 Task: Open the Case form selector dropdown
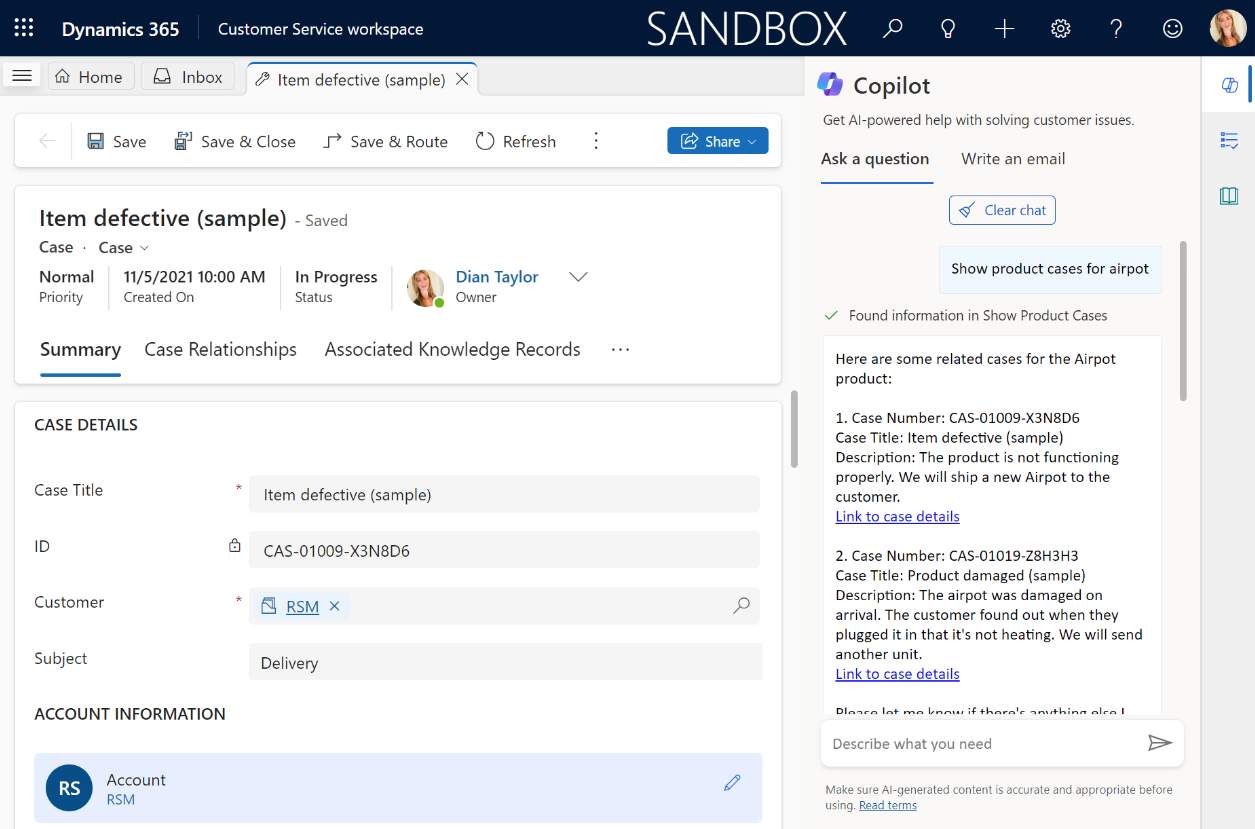pos(124,248)
